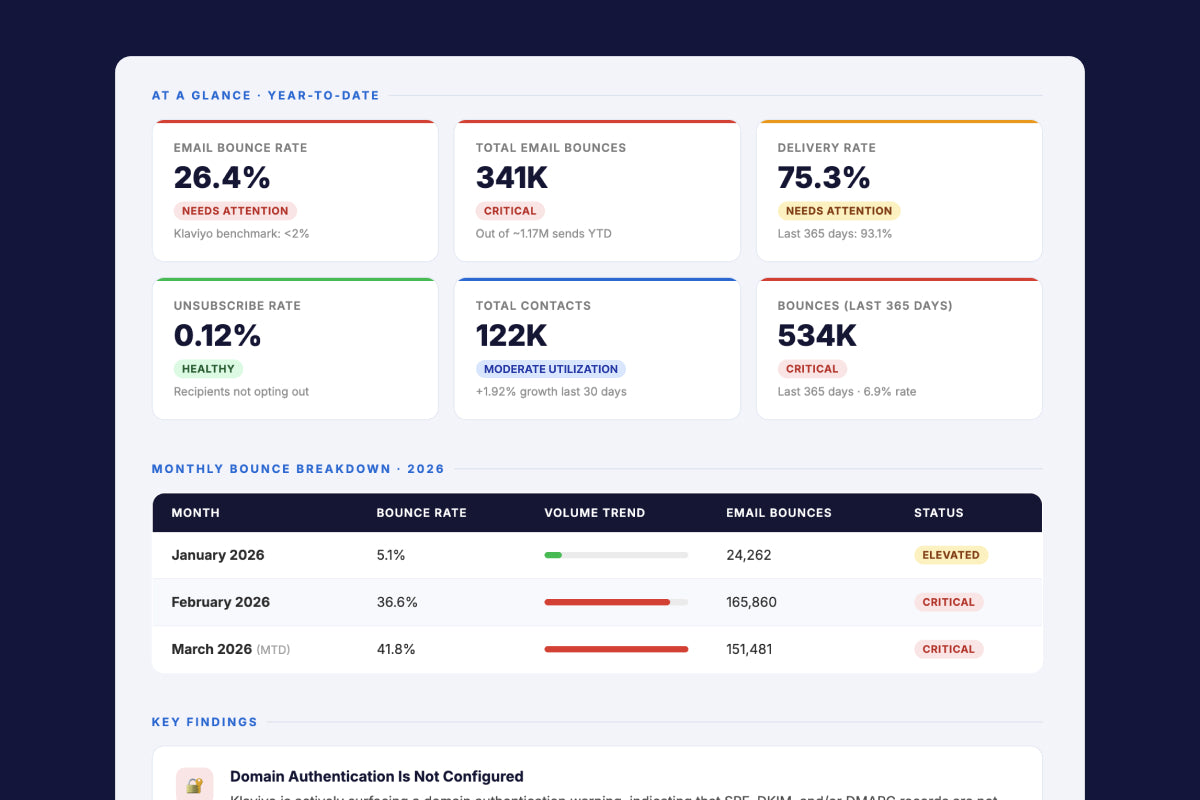
Task: Click the Healthy badge
Action: 208,369
